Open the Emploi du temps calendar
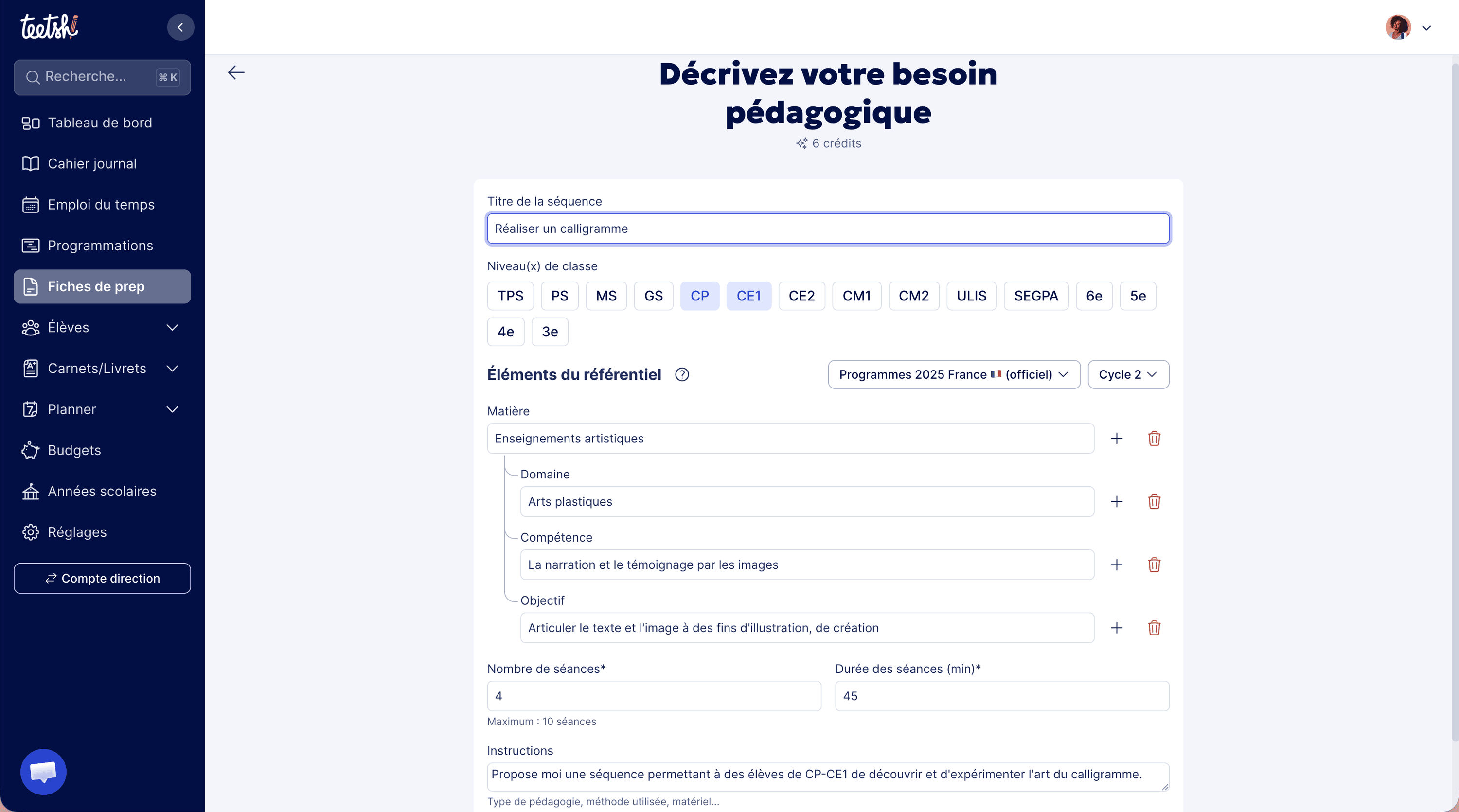Screen dimensions: 1459x812 coord(101,204)
